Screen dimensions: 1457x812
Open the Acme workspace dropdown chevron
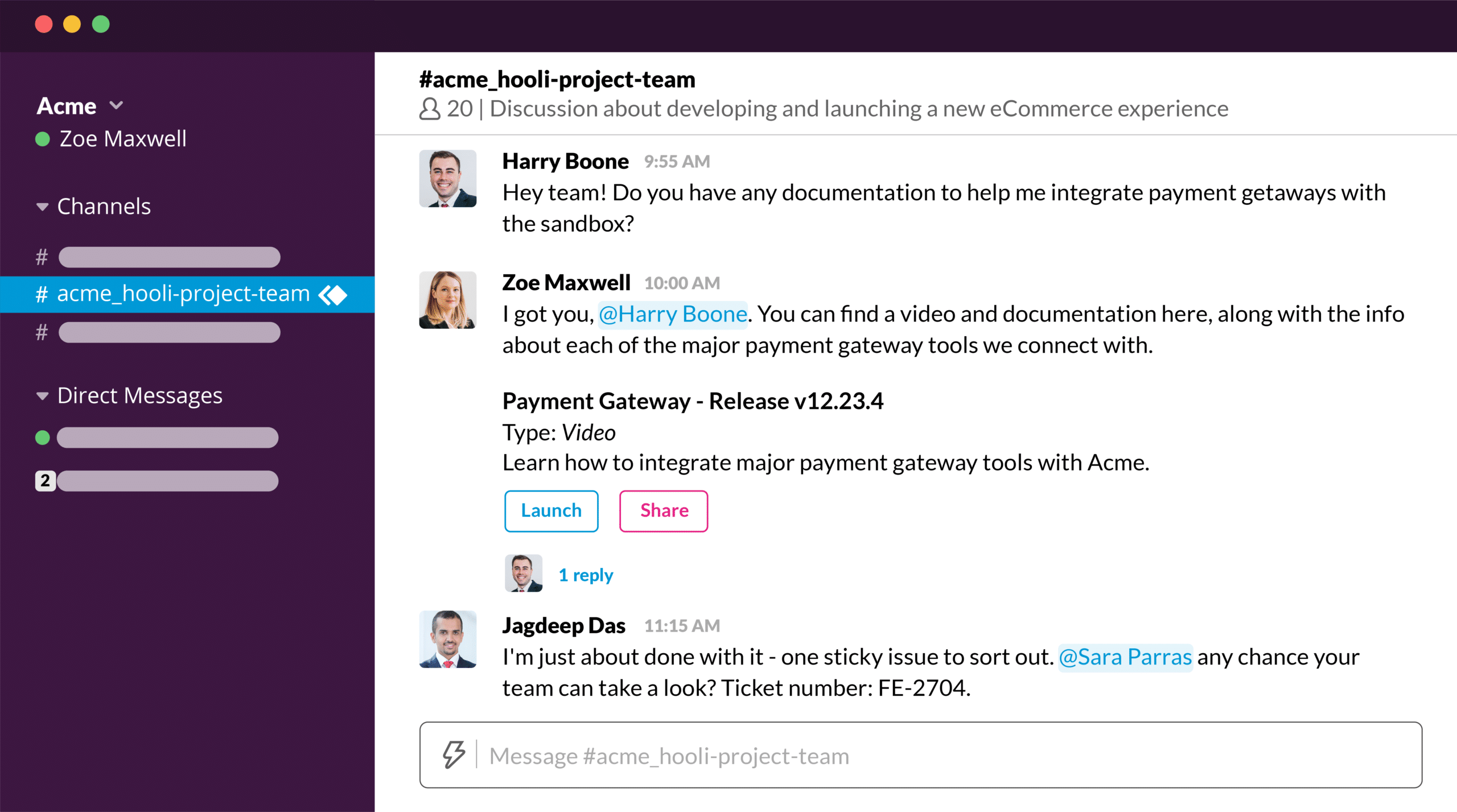pyautogui.click(x=116, y=105)
